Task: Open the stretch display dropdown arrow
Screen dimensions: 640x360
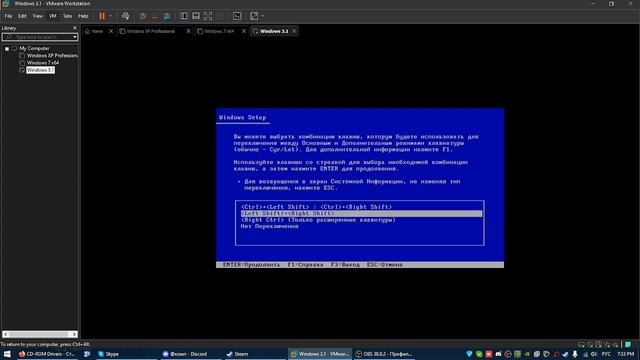Action: [x=263, y=16]
